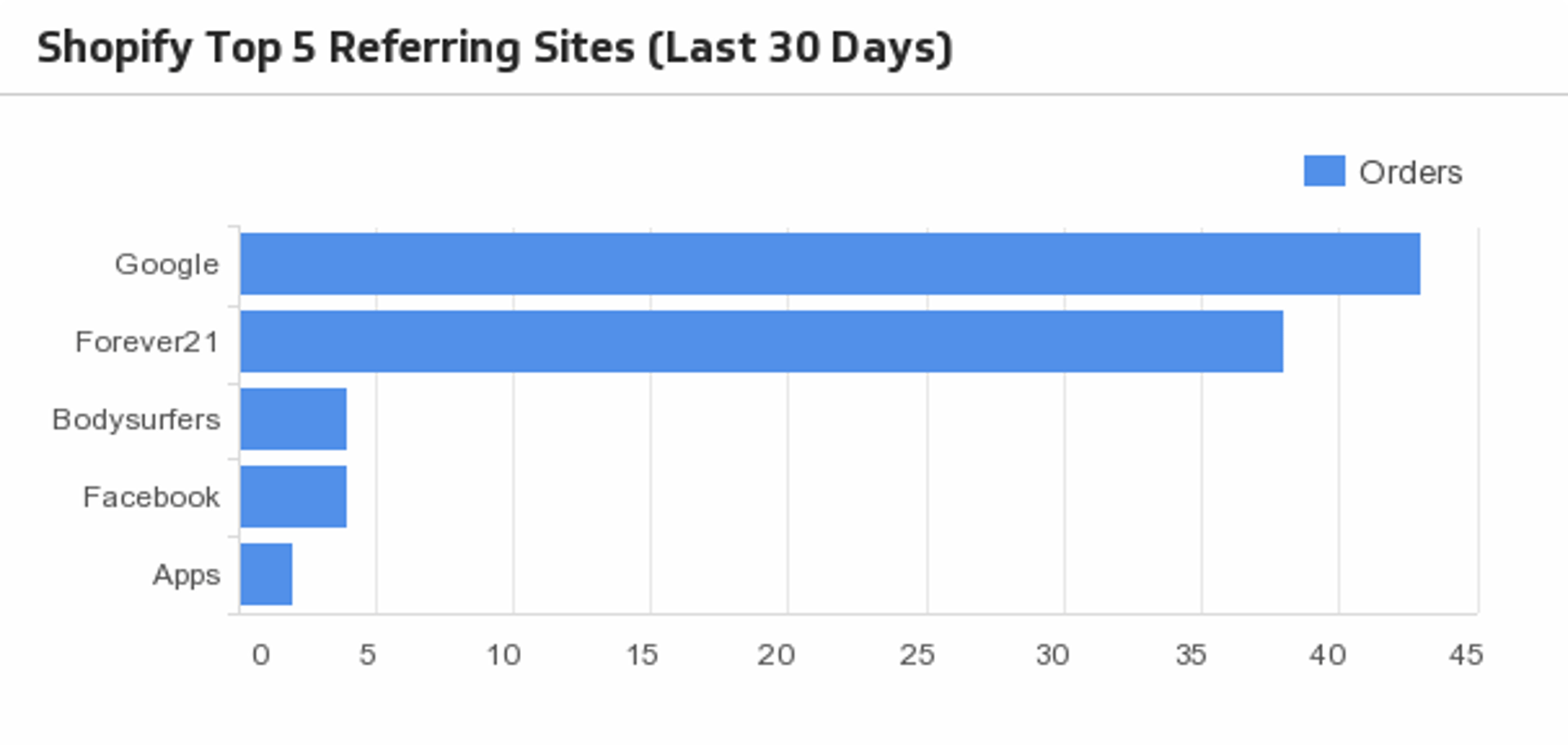This screenshot has width=1568, height=745.
Task: Click the 45 tick label on axis
Action: pos(1466,654)
